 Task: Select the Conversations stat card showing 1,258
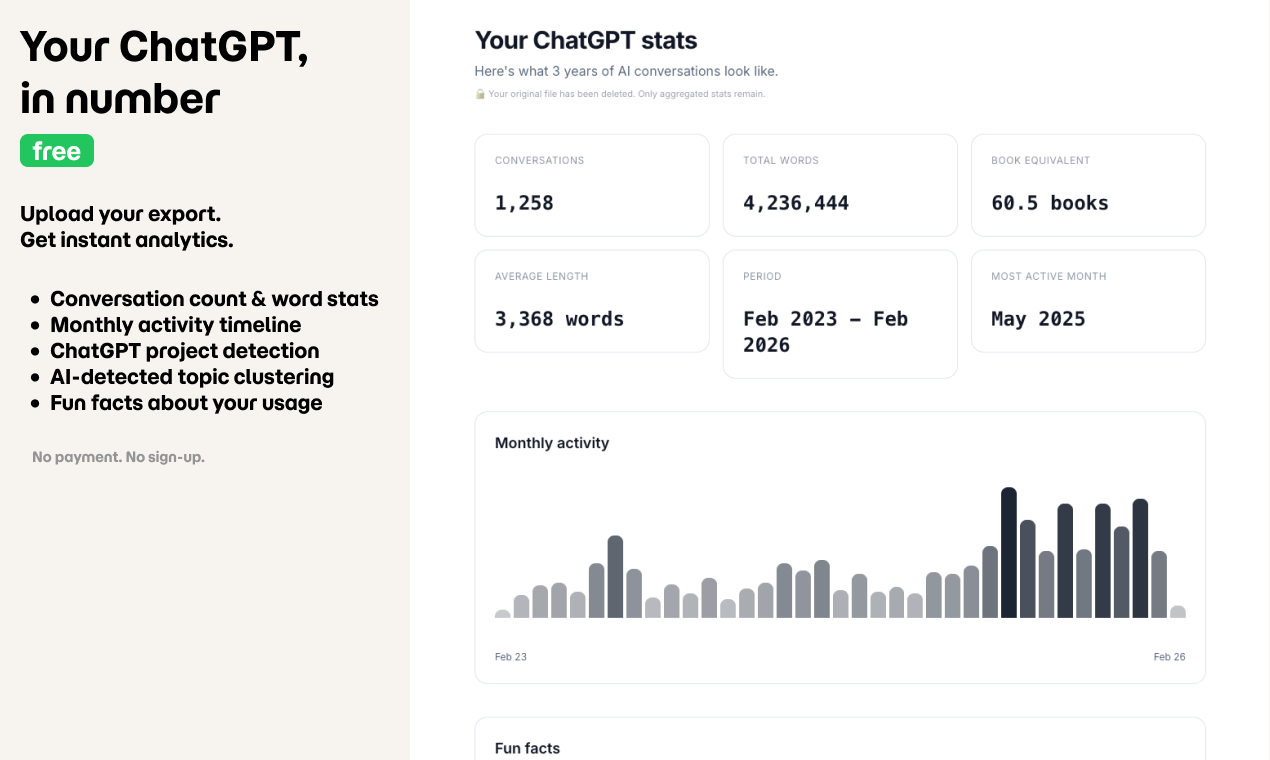592,185
